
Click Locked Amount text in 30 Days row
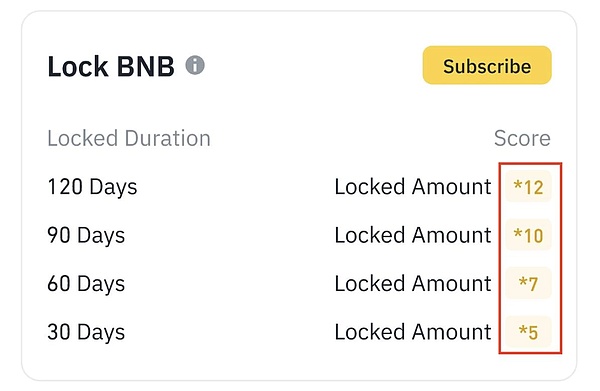point(413,332)
